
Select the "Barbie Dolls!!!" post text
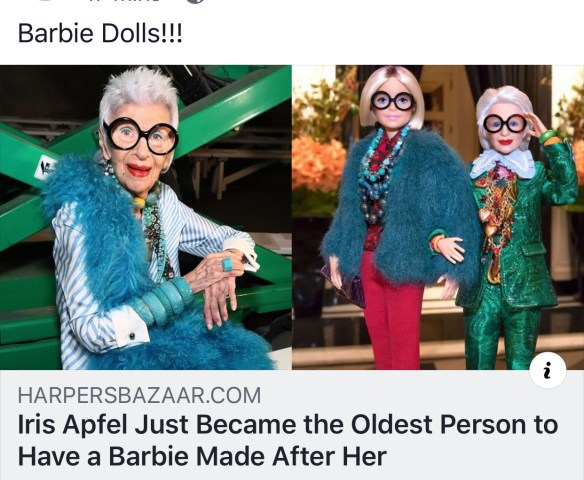[x=100, y=33]
